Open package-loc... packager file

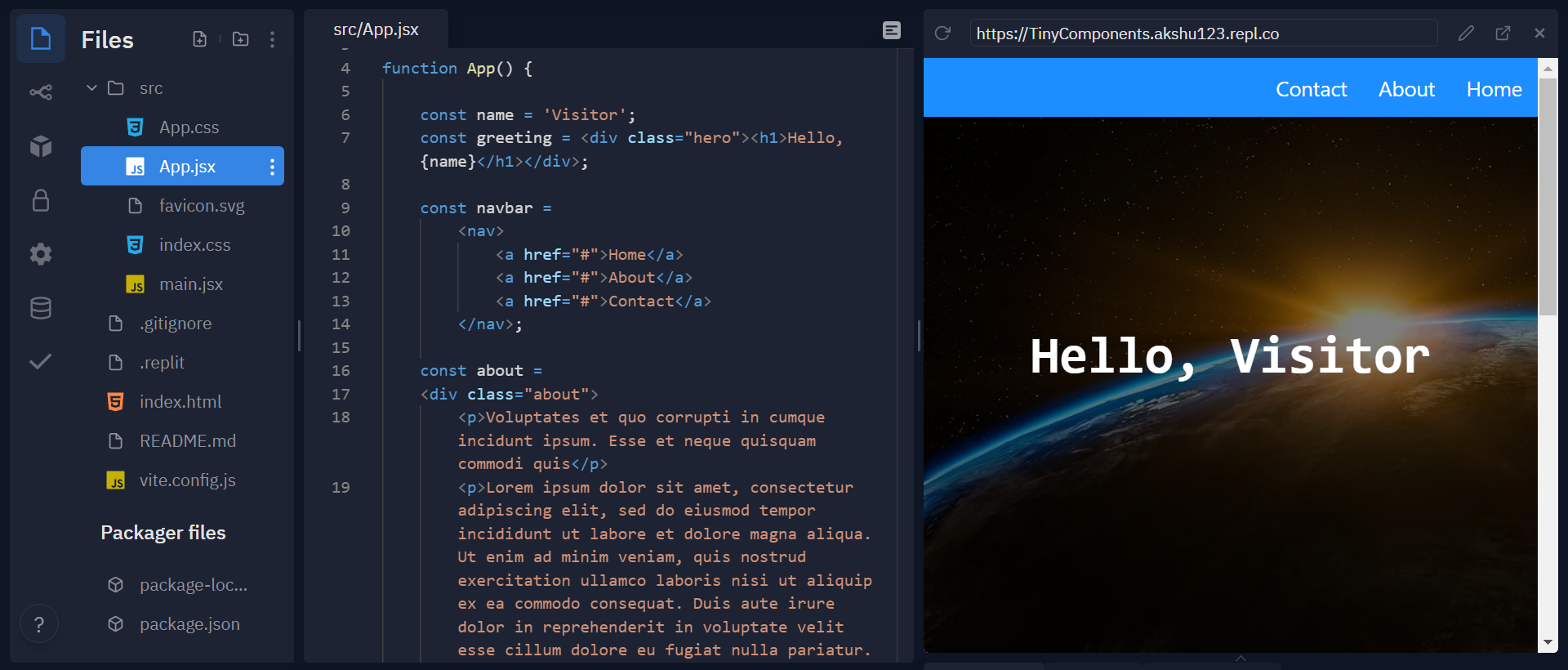(182, 585)
